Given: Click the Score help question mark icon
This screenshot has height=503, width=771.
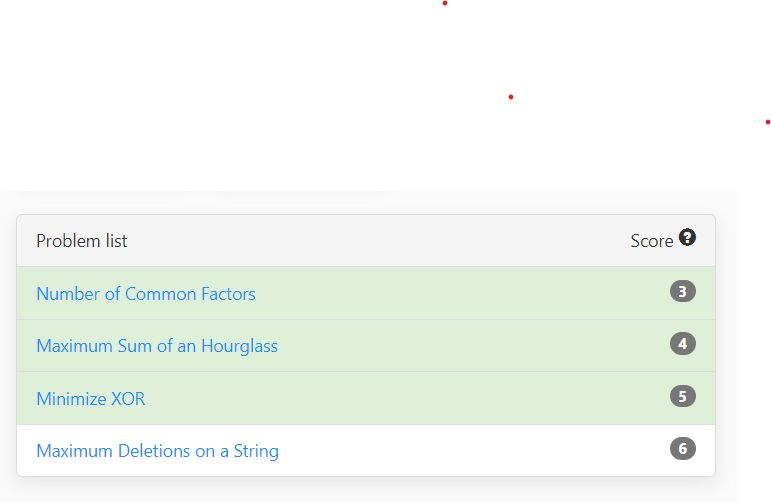Looking at the screenshot, I should 687,238.
